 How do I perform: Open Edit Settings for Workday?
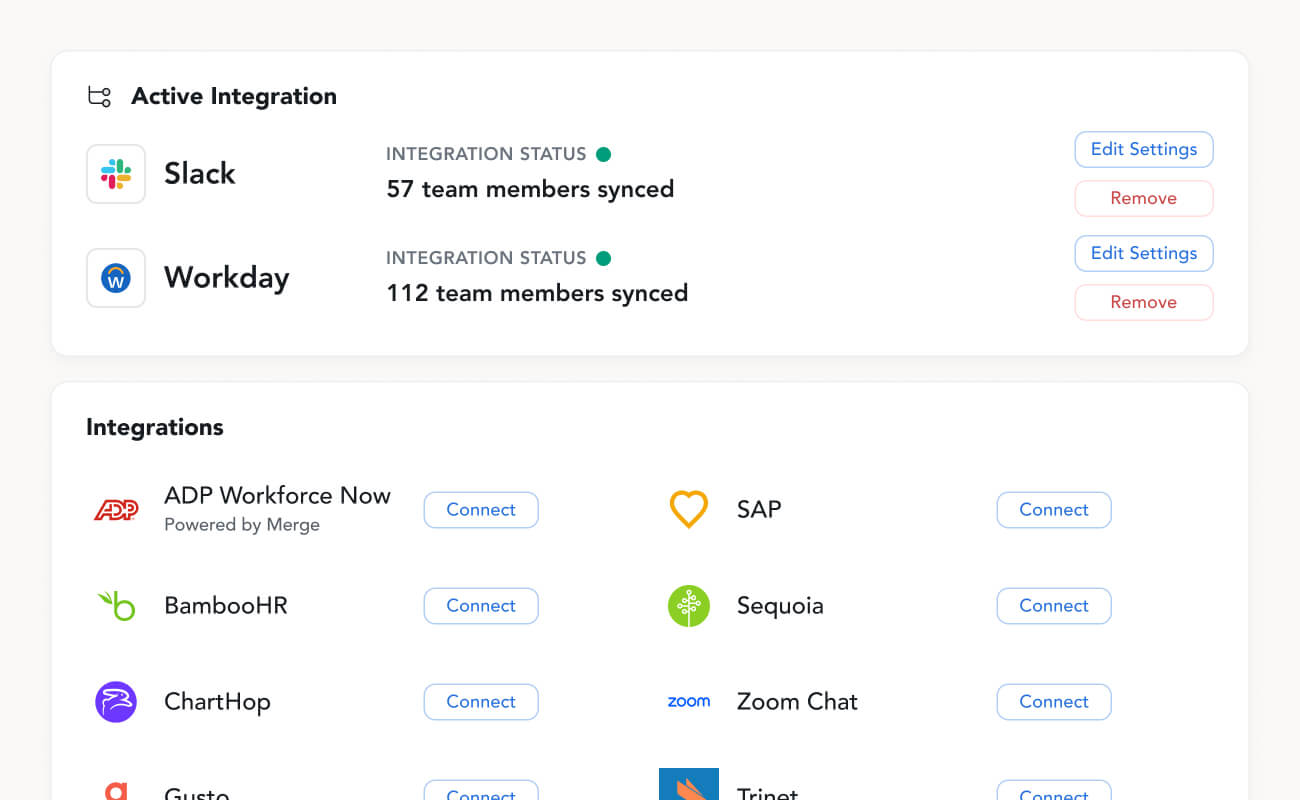click(1143, 254)
